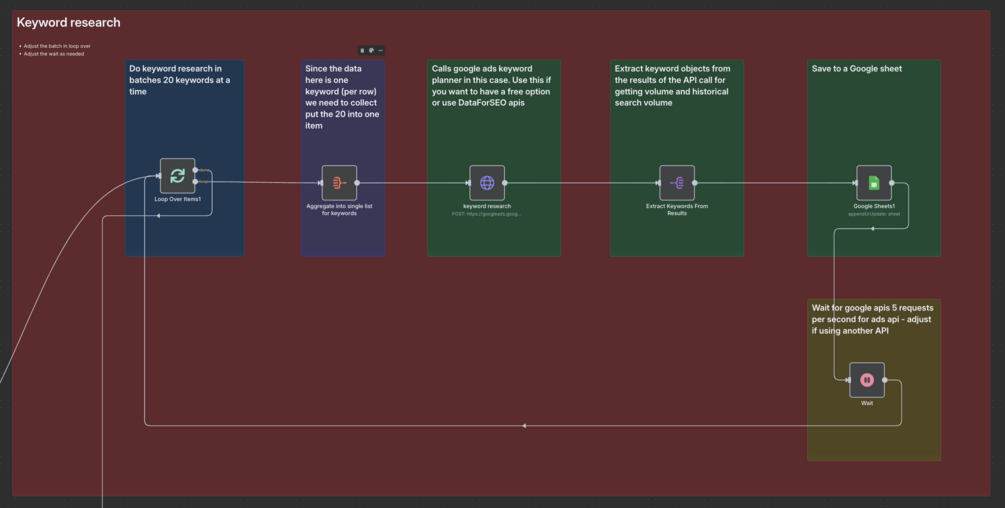The height and width of the screenshot is (508, 1005).
Task: Click output connector of Wait node
Action: click(x=885, y=380)
